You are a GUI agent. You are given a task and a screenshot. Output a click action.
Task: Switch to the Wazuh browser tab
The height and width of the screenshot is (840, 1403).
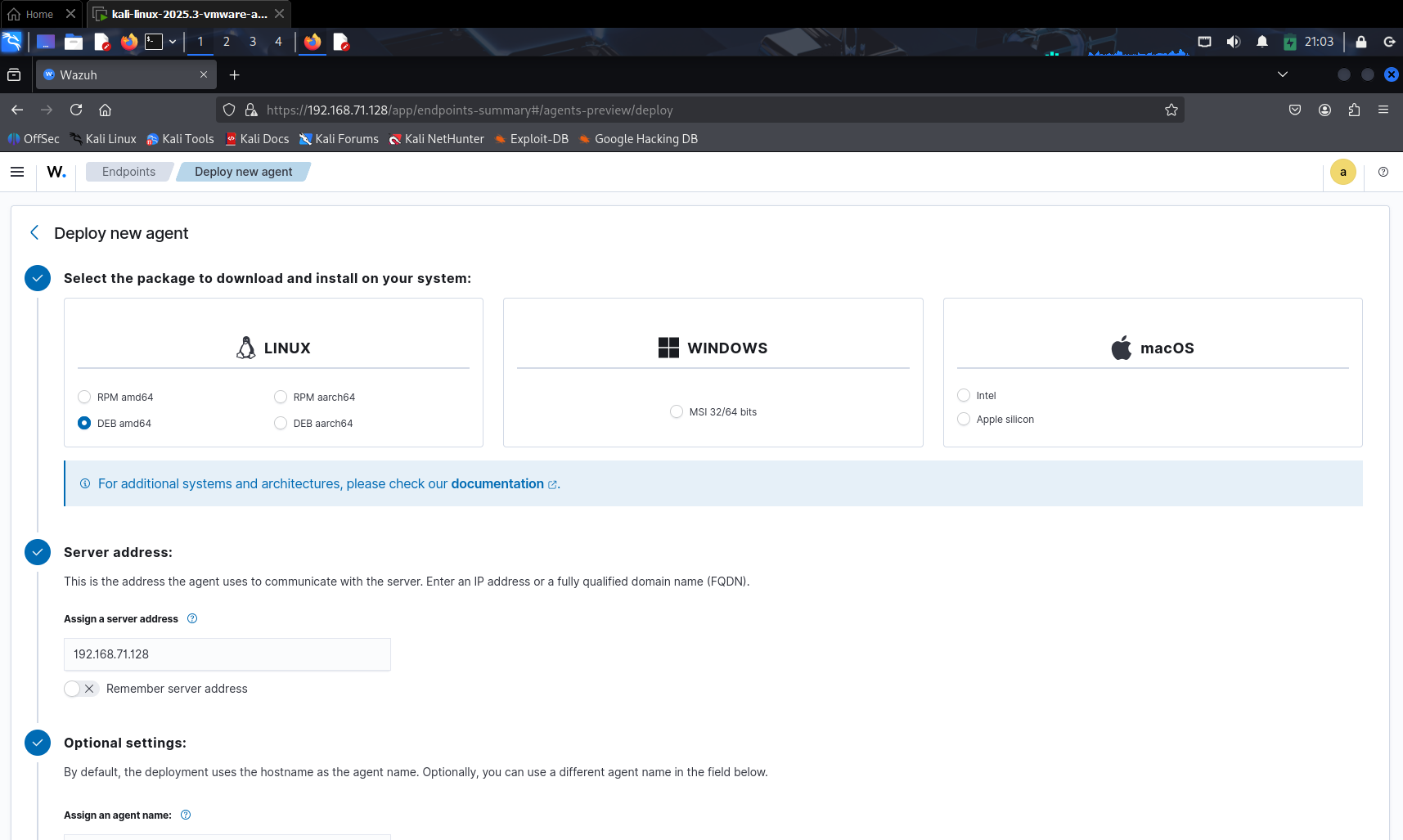point(126,74)
